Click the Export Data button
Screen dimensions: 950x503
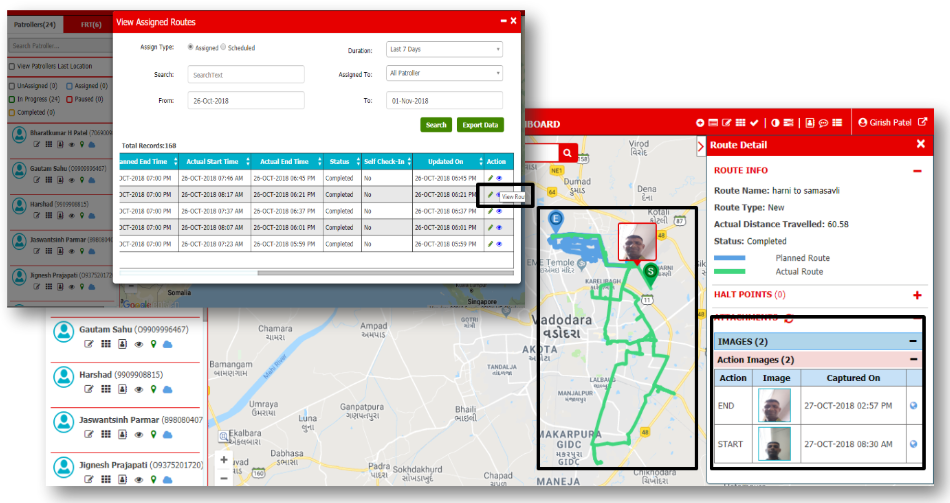tap(480, 125)
